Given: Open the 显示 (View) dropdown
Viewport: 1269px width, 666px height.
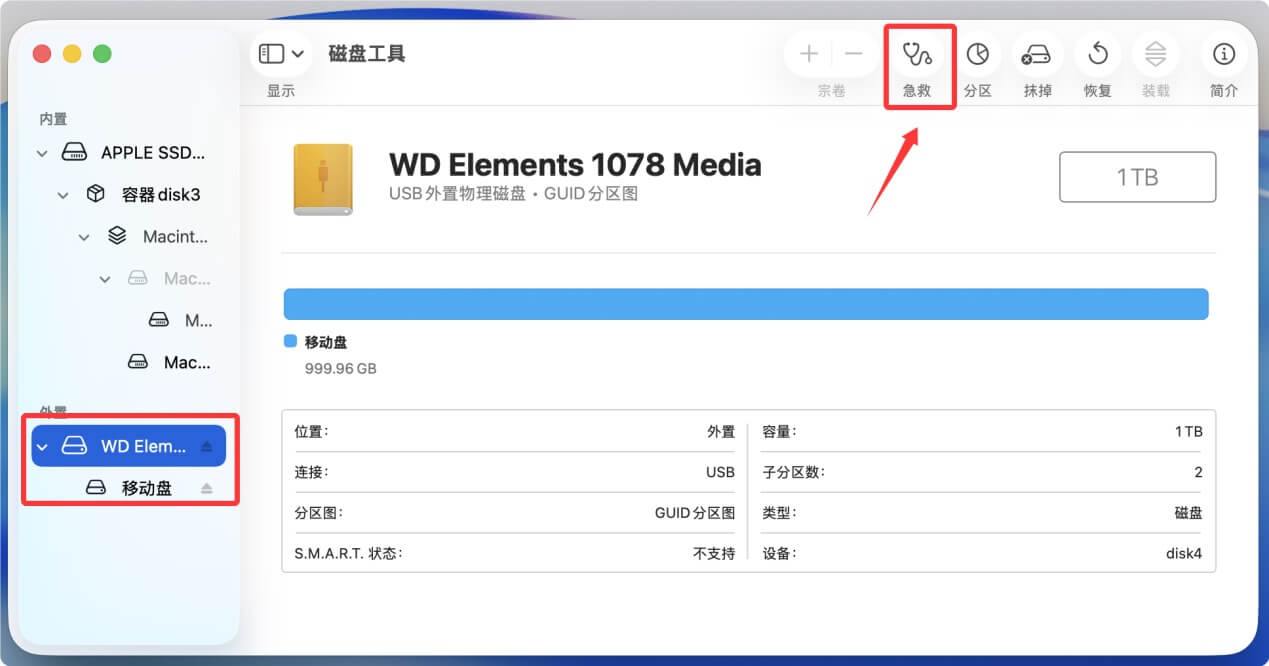Looking at the screenshot, I should tap(281, 54).
